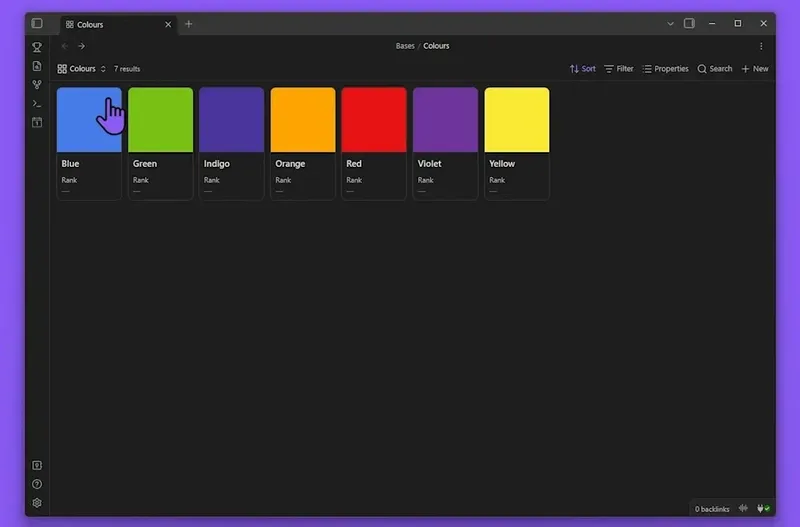Open the Blue colour card image

(x=89, y=120)
